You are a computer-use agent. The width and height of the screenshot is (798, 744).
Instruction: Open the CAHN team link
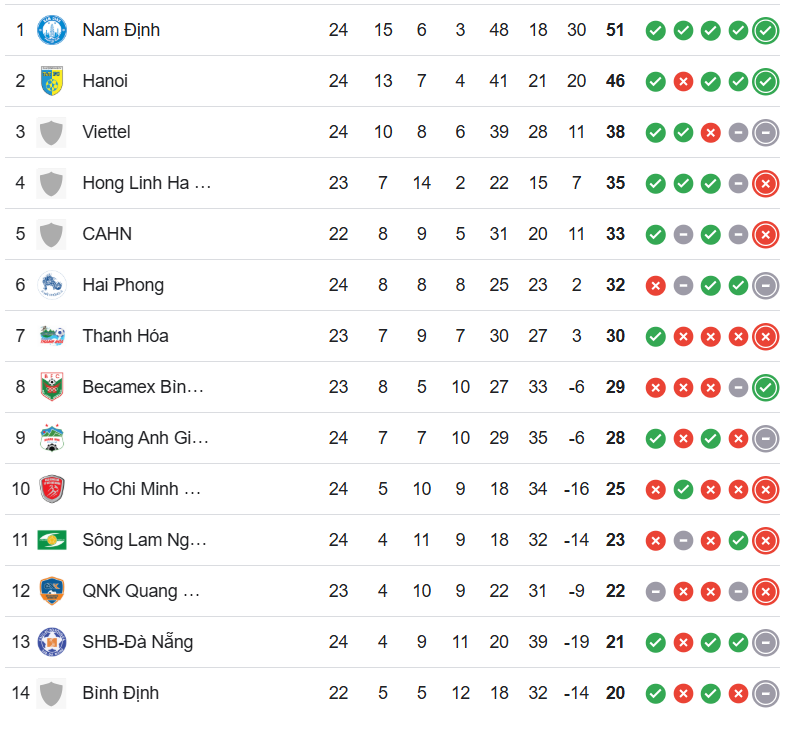click(107, 234)
